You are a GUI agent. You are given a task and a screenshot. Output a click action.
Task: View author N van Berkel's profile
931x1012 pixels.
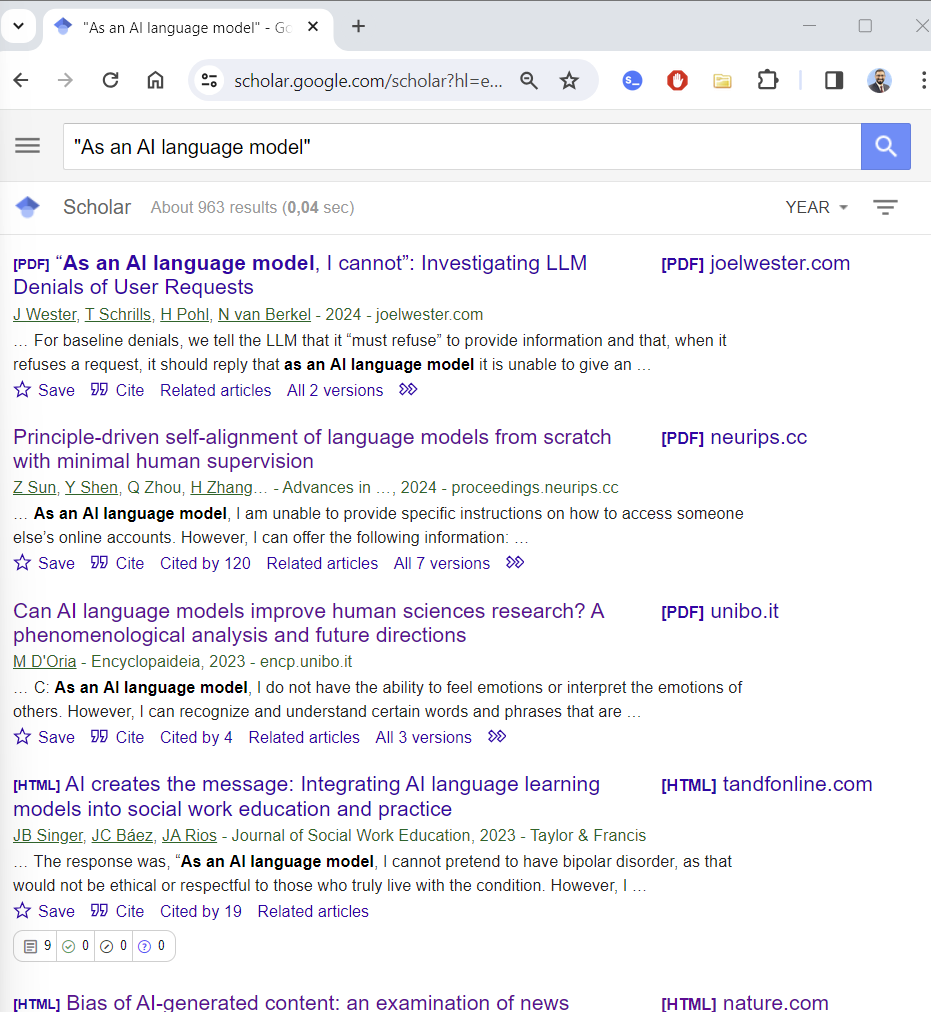click(x=264, y=314)
